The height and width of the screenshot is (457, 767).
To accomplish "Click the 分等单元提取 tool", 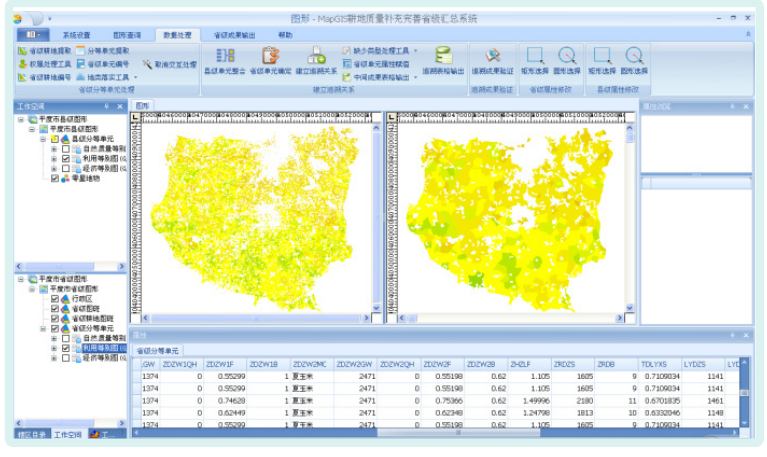I will pyautogui.click(x=104, y=50).
